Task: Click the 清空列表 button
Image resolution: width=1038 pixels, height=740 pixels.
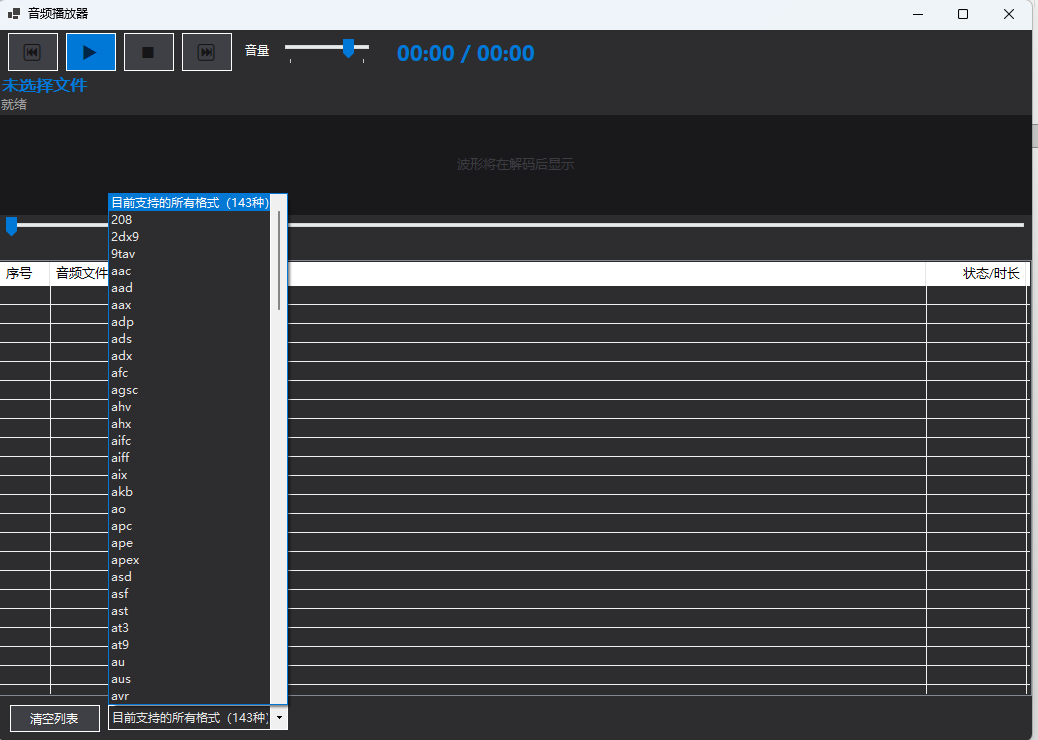Action: tap(55, 718)
